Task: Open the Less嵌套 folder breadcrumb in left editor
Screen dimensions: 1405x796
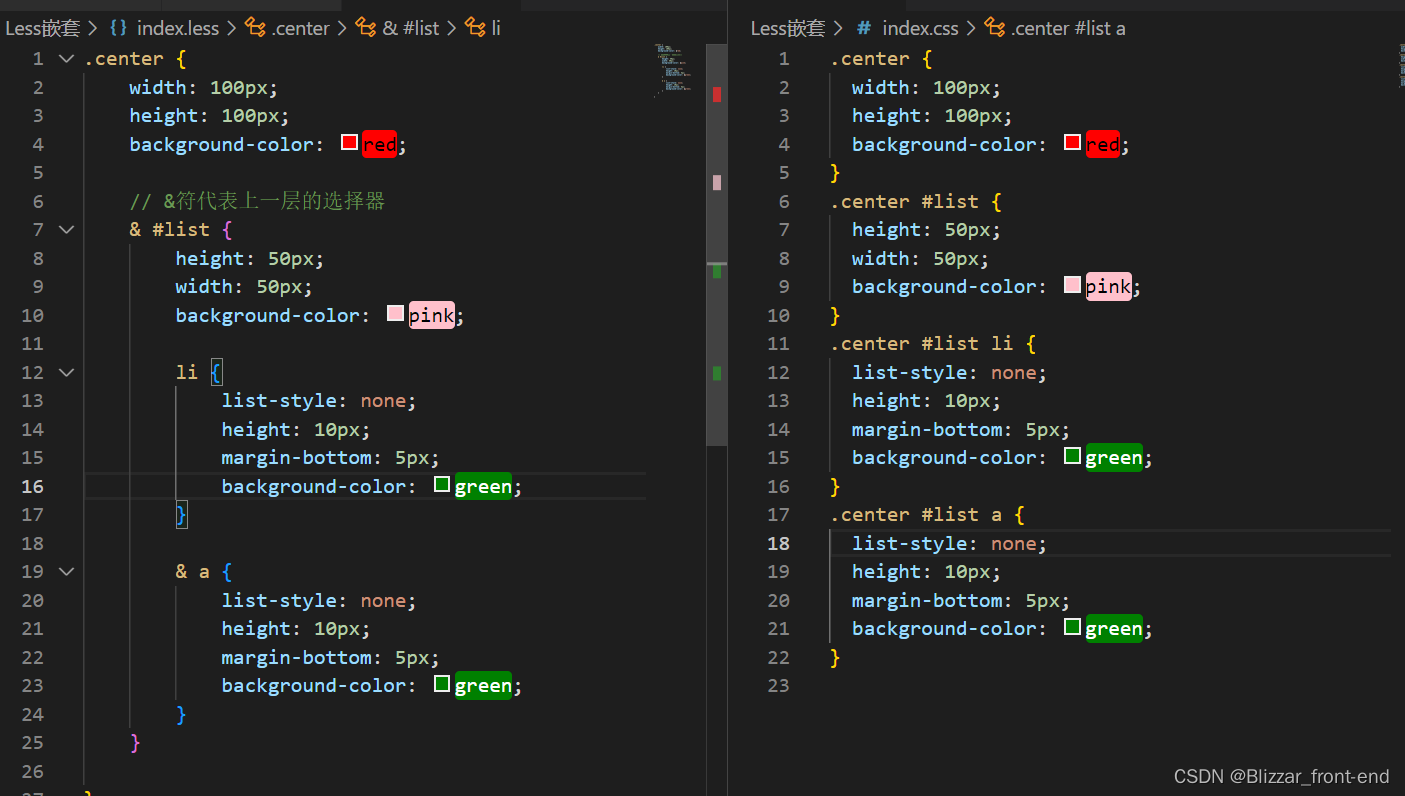Action: pos(43,28)
